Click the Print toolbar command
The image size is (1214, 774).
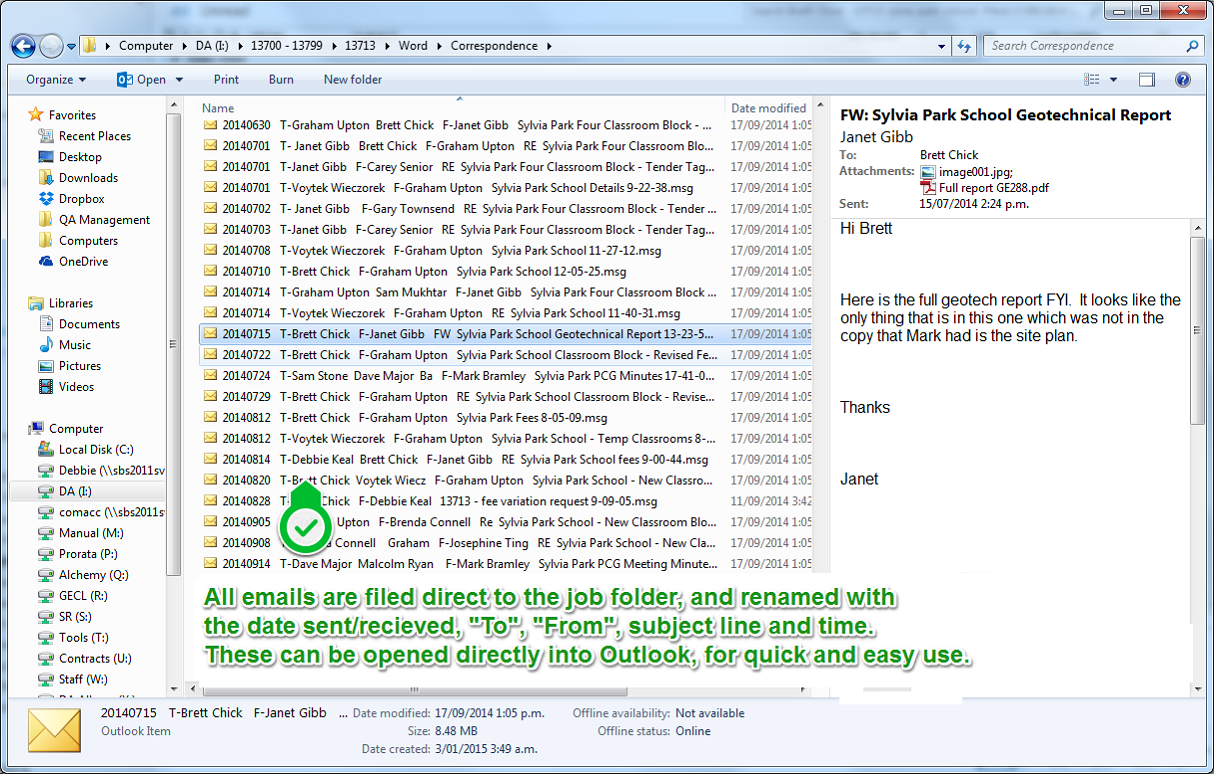coord(226,80)
